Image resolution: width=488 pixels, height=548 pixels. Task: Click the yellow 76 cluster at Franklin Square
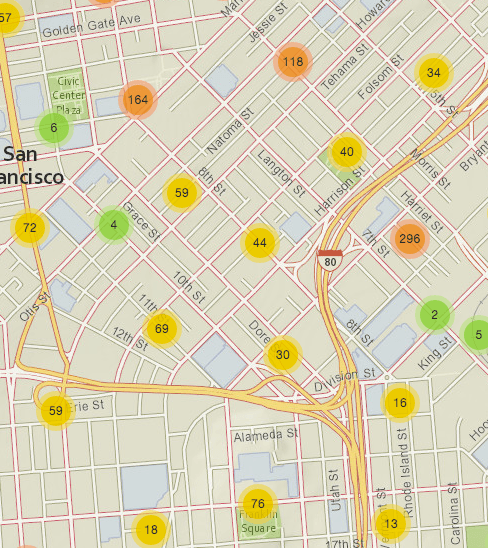click(x=258, y=504)
